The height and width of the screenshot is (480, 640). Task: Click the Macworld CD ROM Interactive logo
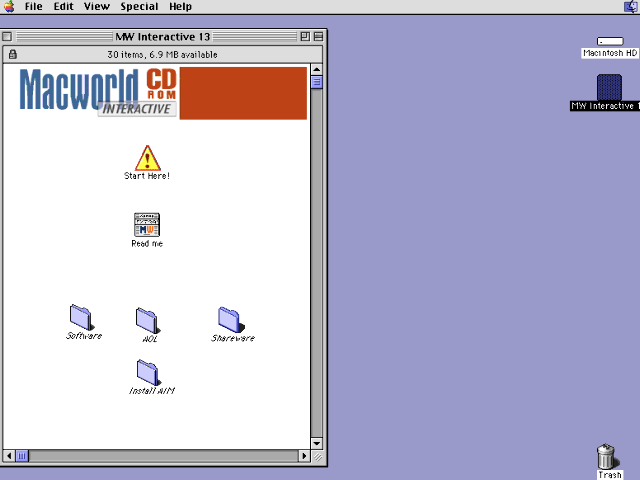98,92
